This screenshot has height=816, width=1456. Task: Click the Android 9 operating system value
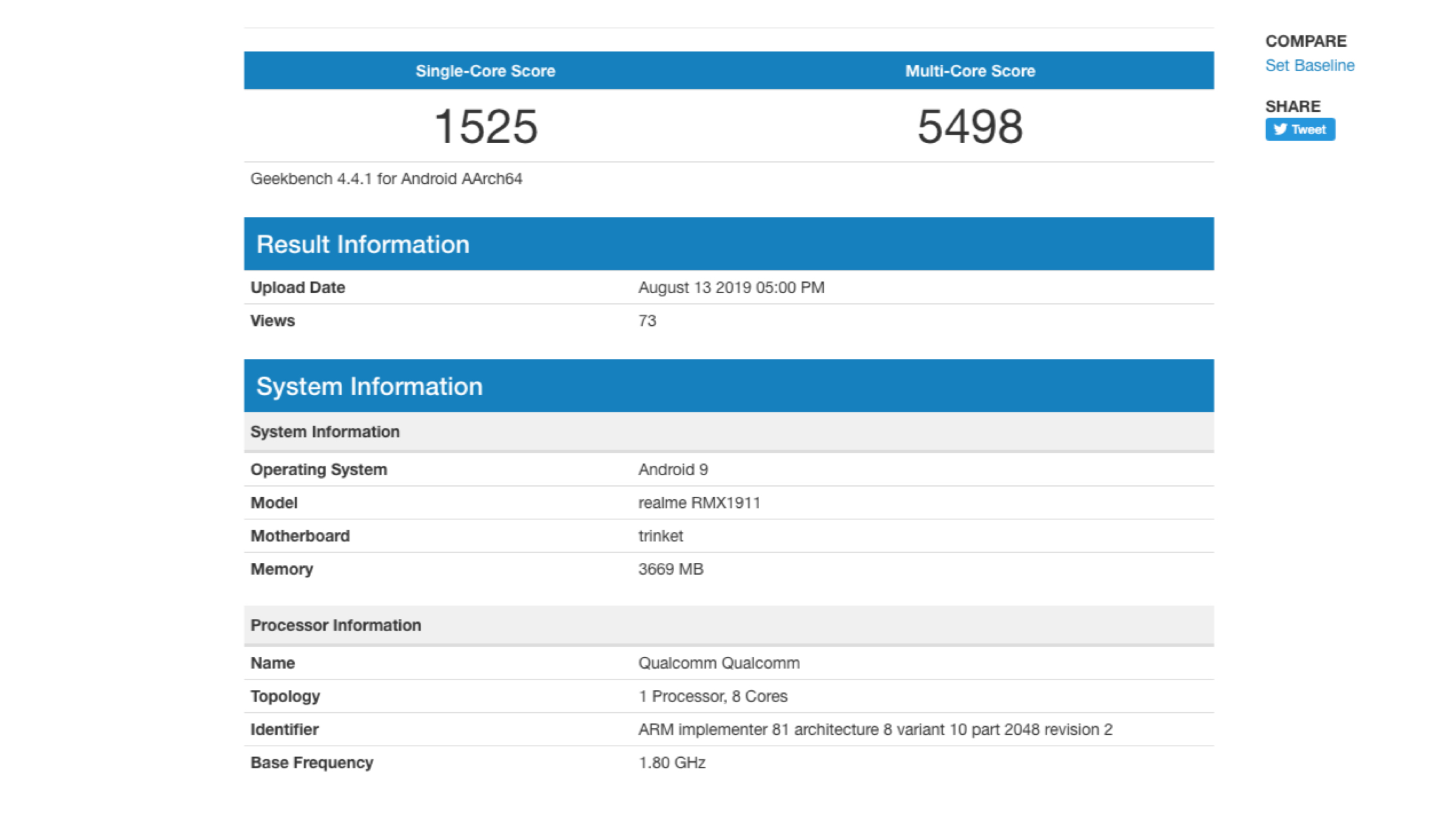click(x=673, y=470)
